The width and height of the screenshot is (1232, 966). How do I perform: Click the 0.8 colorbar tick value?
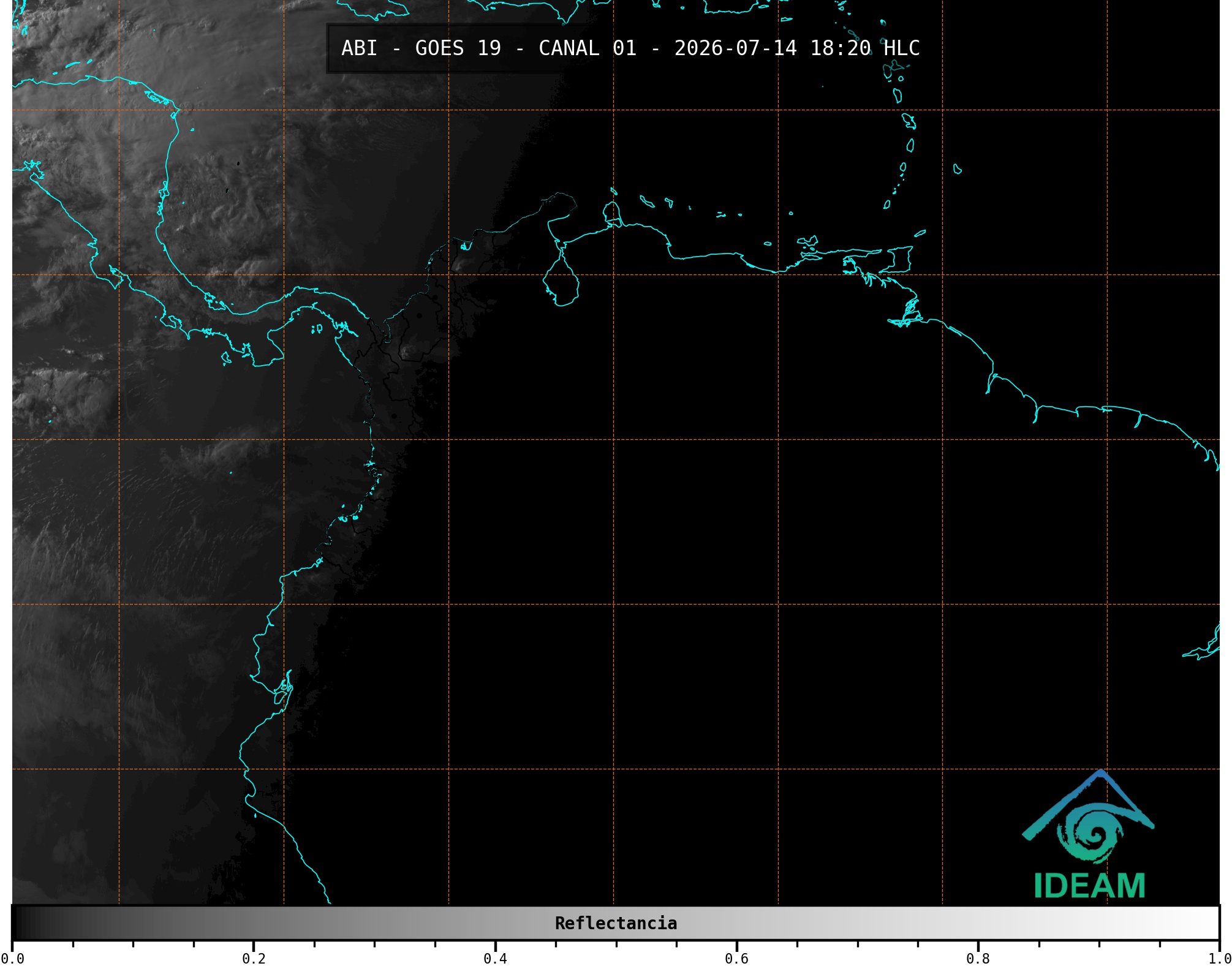tap(978, 958)
